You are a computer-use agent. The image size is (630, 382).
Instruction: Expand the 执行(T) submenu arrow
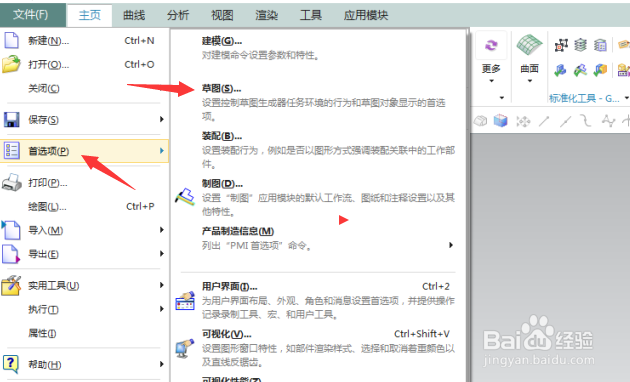pos(162,309)
